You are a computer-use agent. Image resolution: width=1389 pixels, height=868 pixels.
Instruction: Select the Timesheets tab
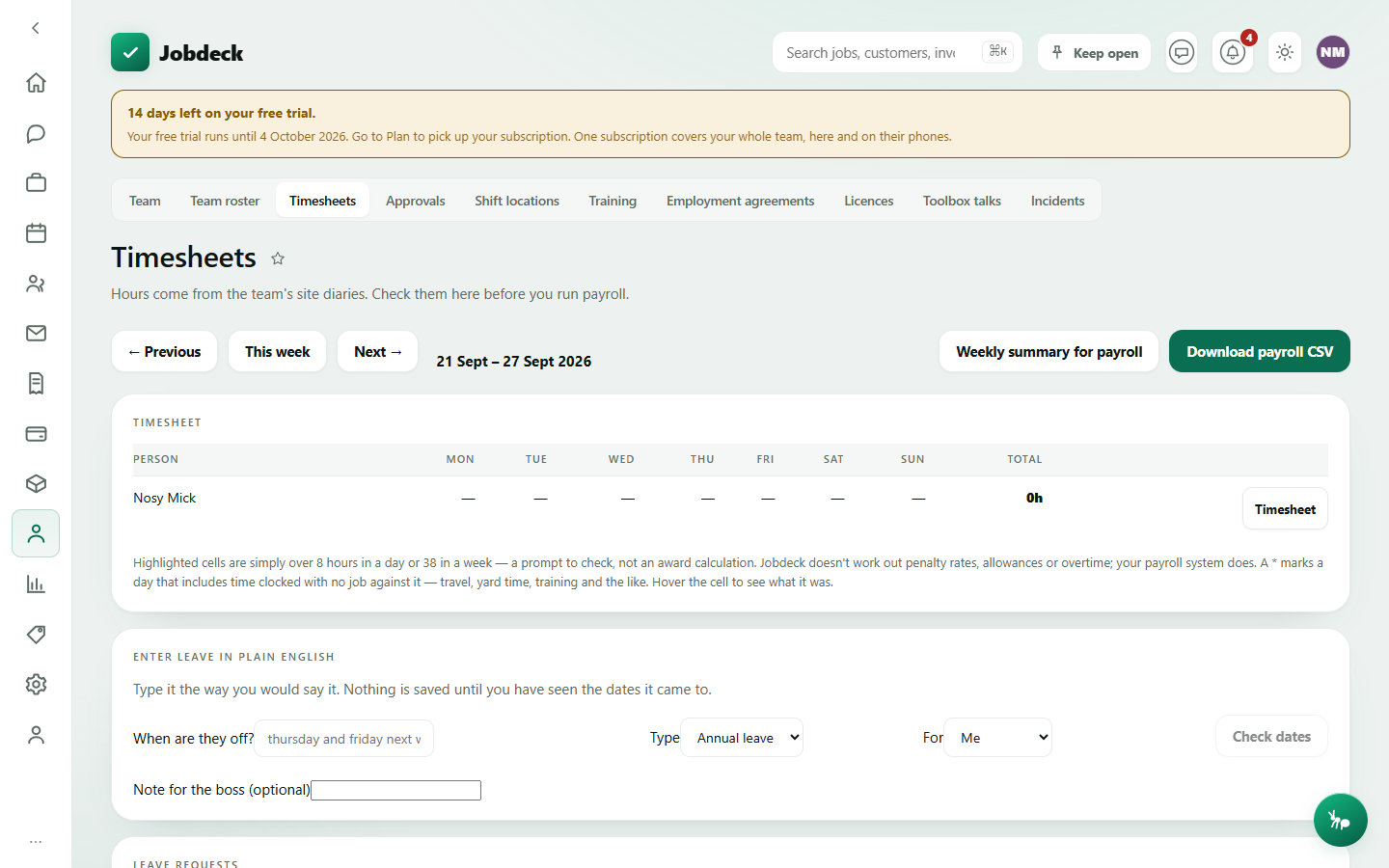pyautogui.click(x=322, y=201)
